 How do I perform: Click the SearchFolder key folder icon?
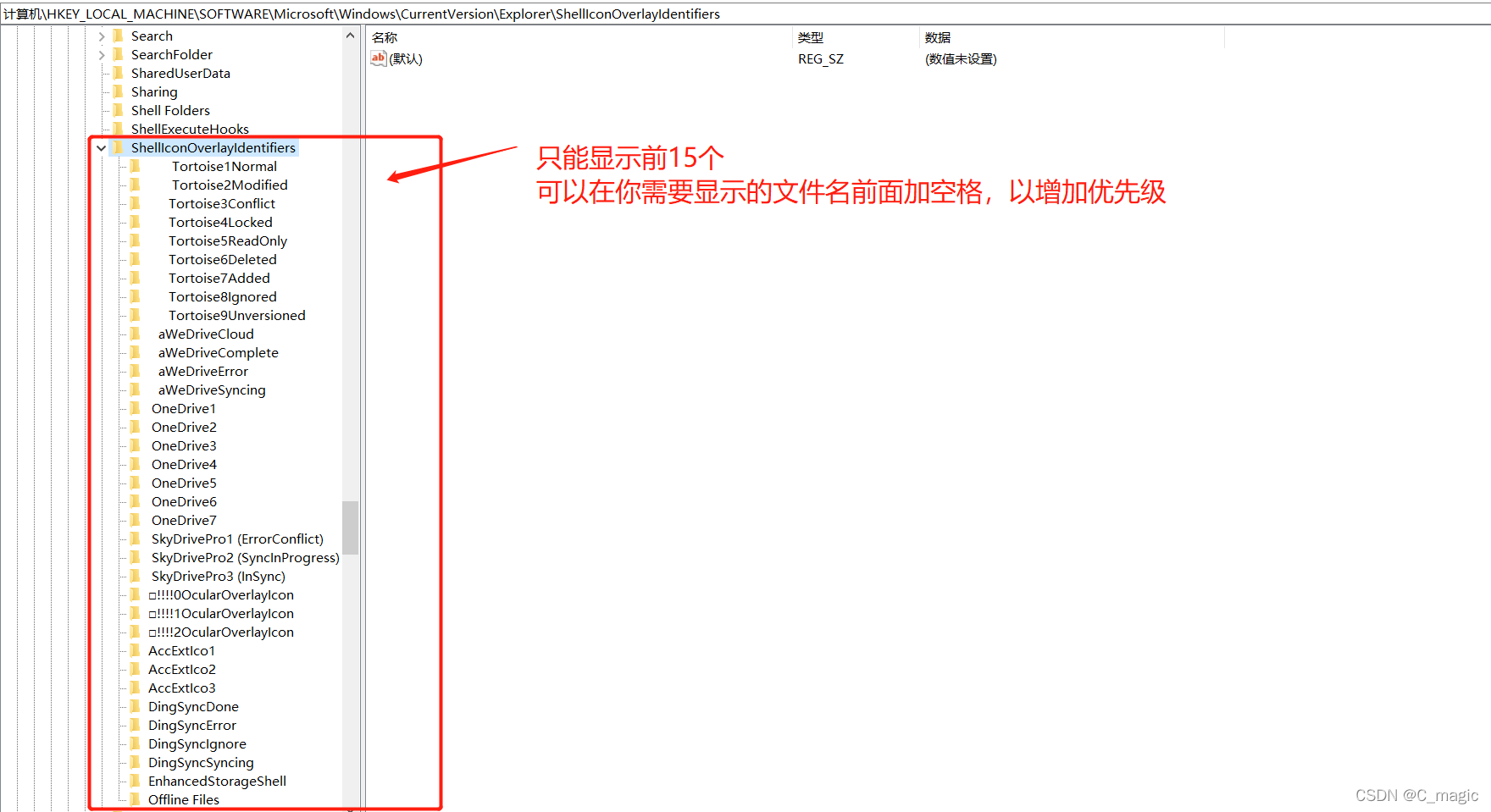coord(119,54)
